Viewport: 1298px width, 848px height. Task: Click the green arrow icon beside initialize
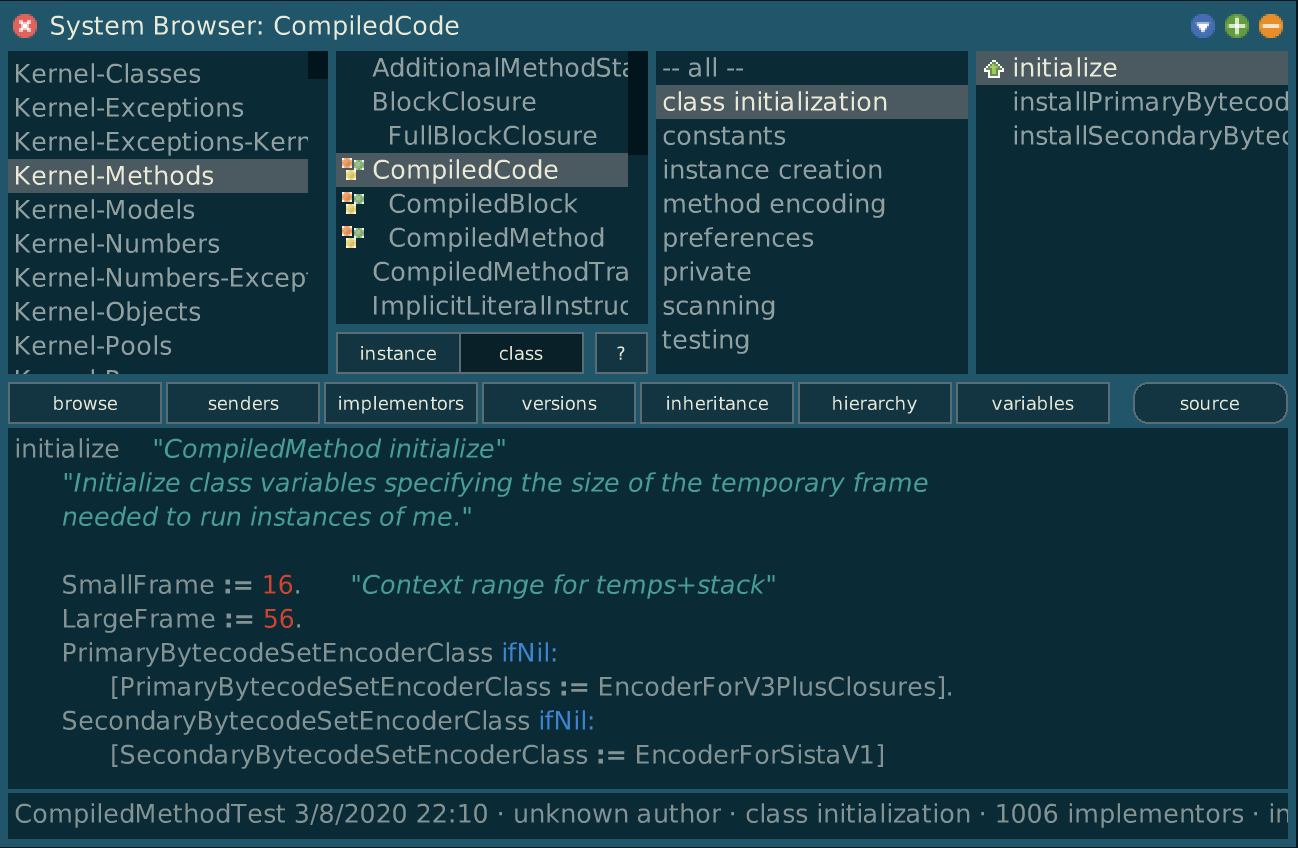click(x=993, y=69)
